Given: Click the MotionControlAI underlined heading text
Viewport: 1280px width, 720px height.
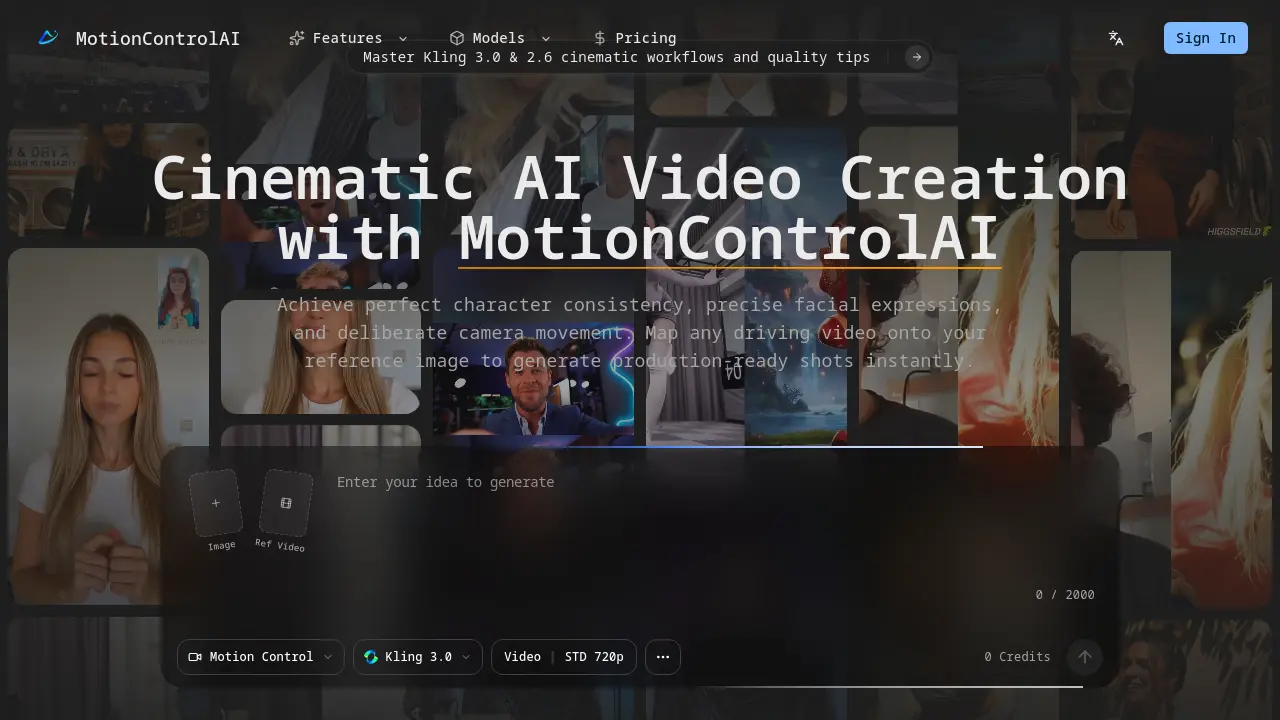Looking at the screenshot, I should (x=729, y=238).
